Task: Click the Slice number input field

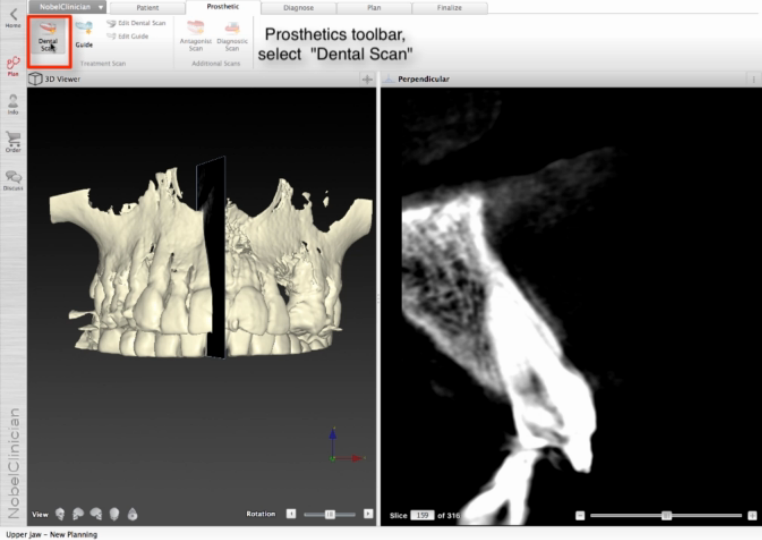Action: (422, 515)
